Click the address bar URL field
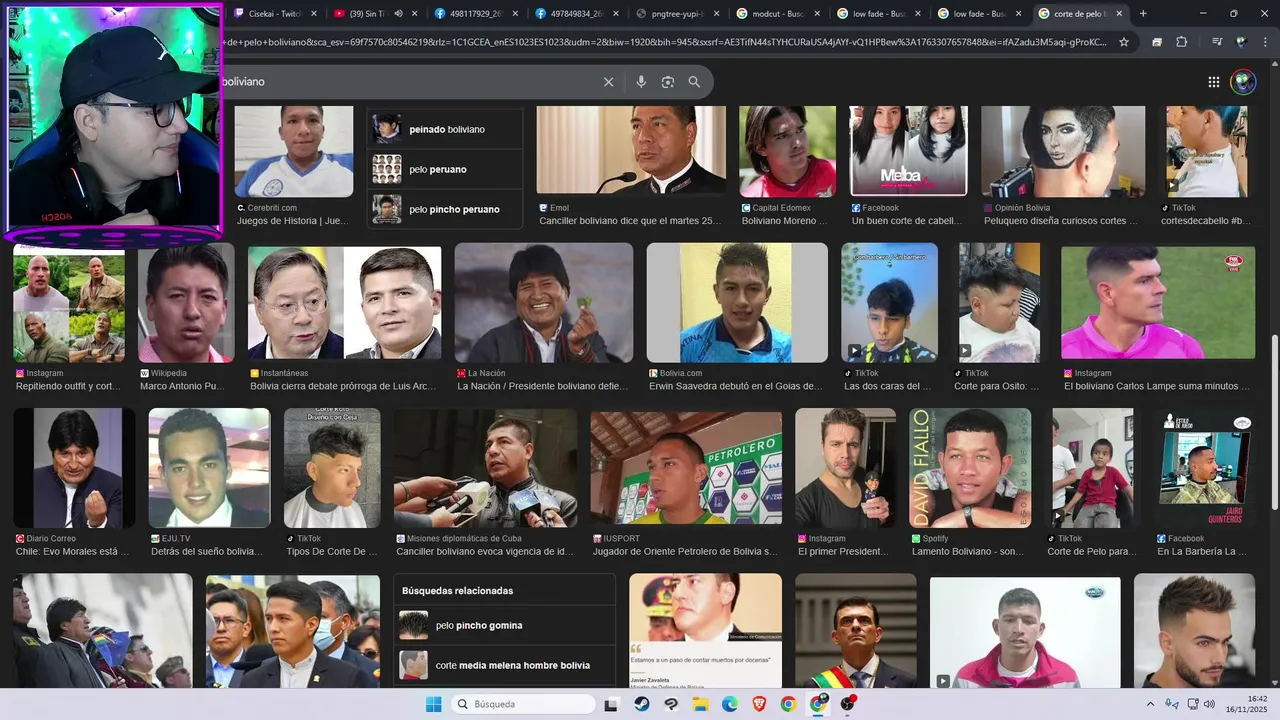The image size is (1280, 720). (x=664, y=42)
